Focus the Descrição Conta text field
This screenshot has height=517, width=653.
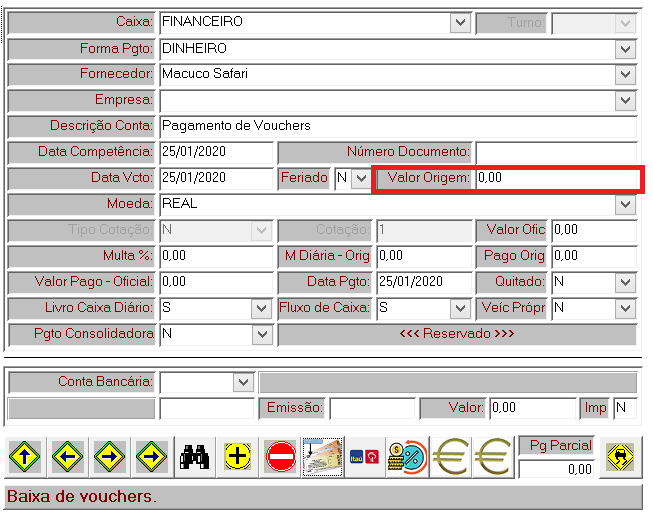pos(398,126)
